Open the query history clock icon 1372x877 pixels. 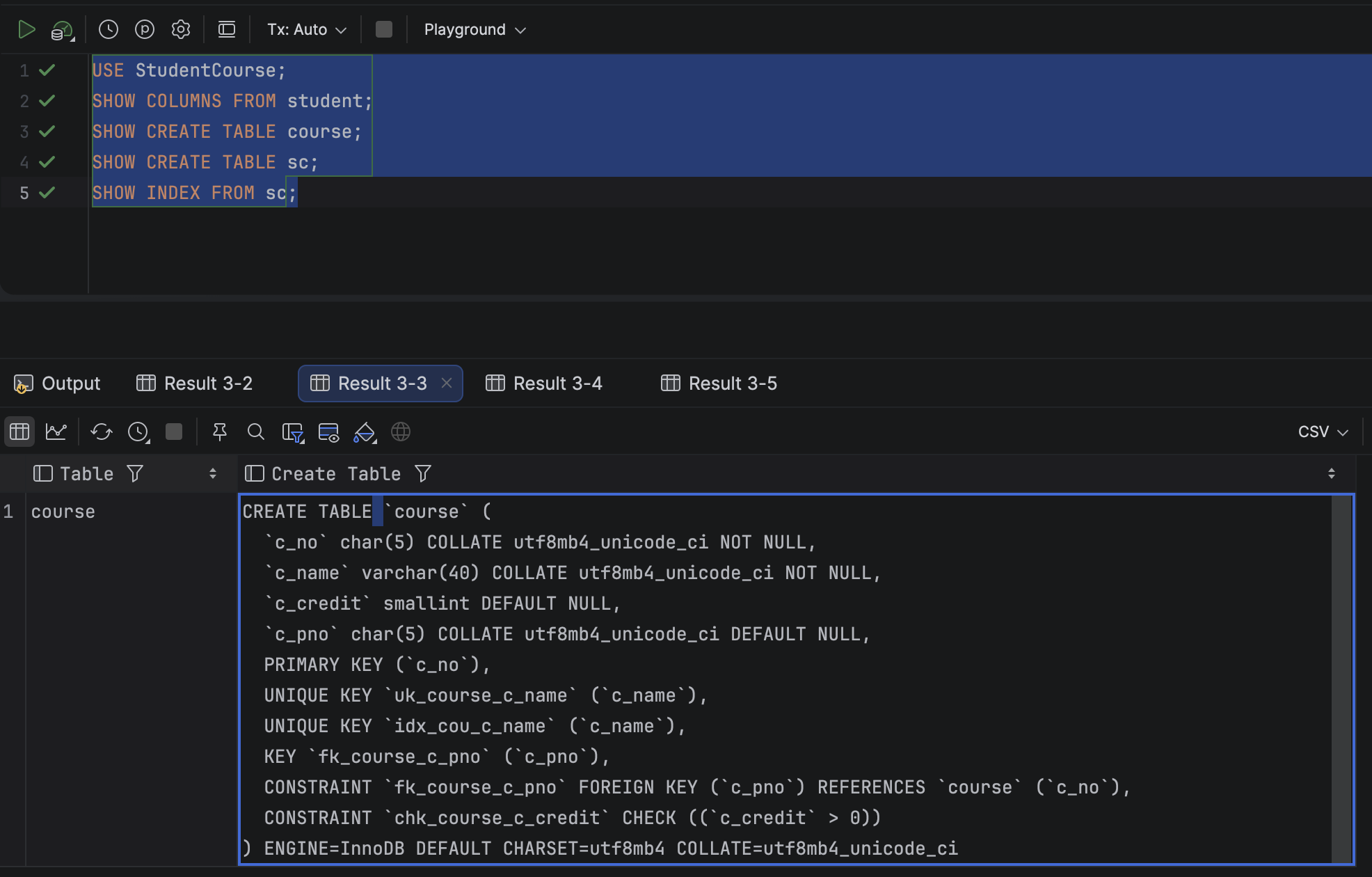coord(109,29)
